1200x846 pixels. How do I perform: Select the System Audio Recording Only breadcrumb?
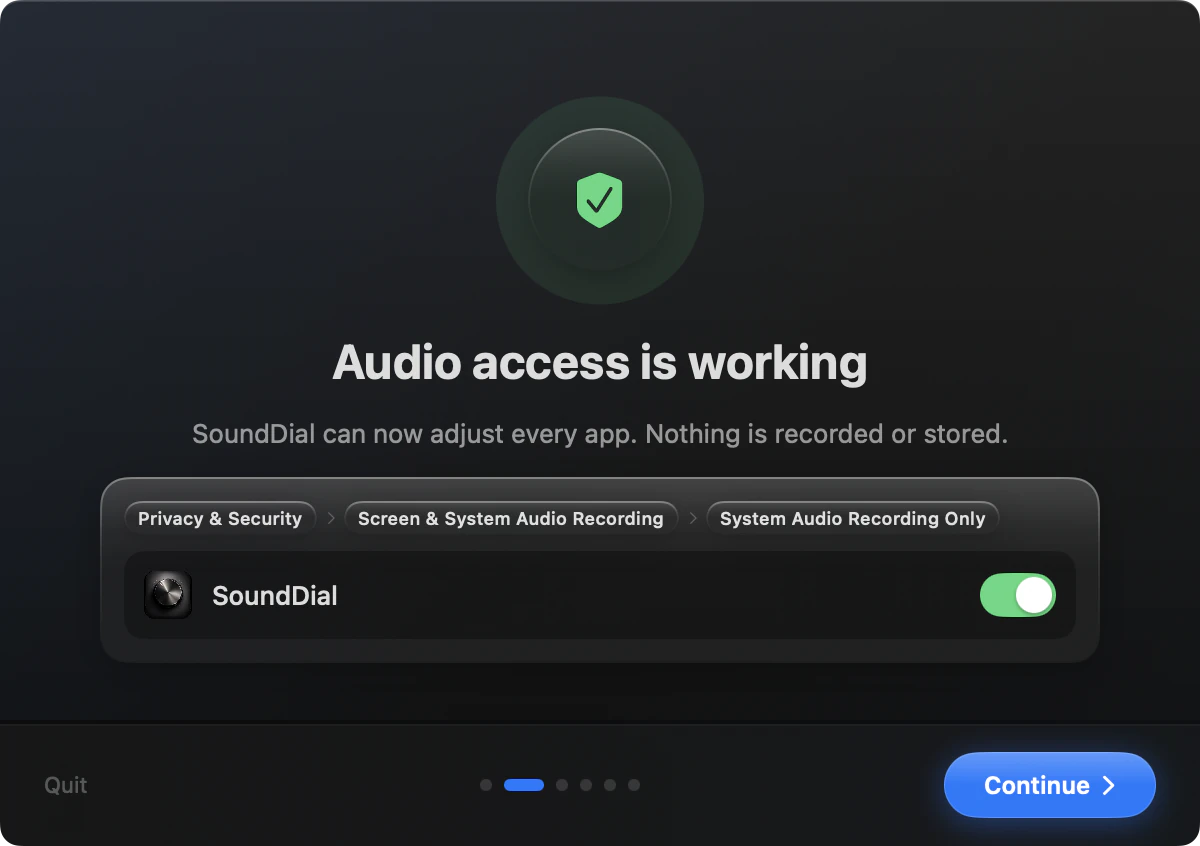(x=853, y=518)
